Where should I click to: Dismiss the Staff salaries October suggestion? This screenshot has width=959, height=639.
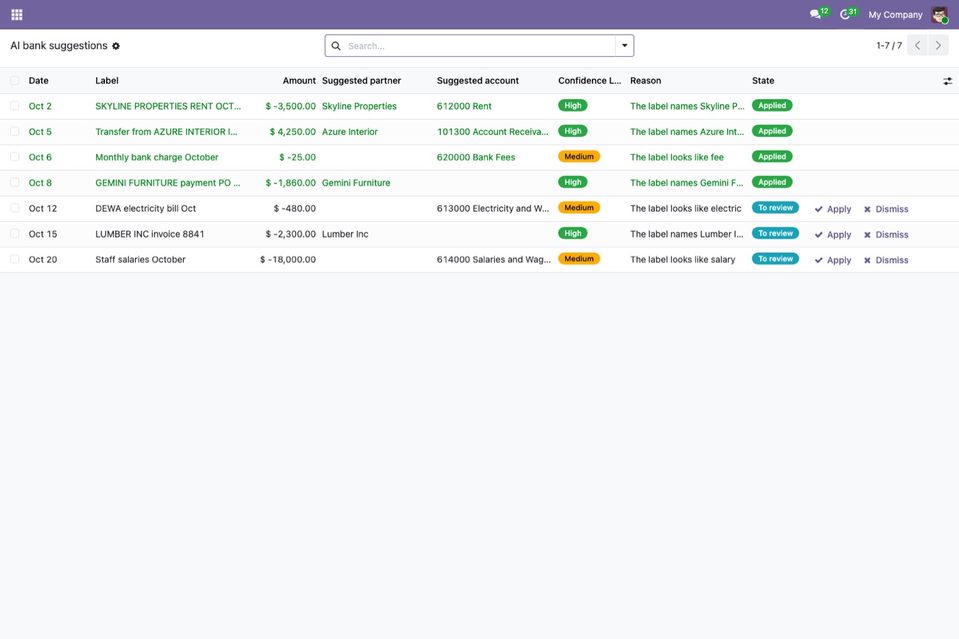886,260
